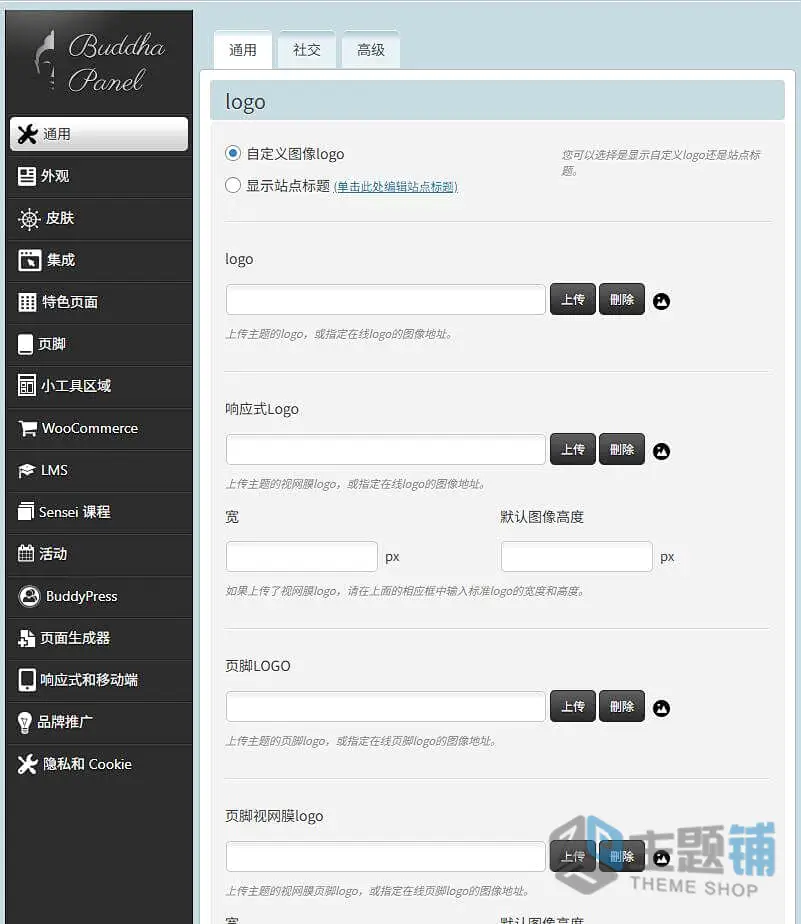Click the WooCommerce shopping cart icon
Screen dimensions: 801x924
coord(28,428)
